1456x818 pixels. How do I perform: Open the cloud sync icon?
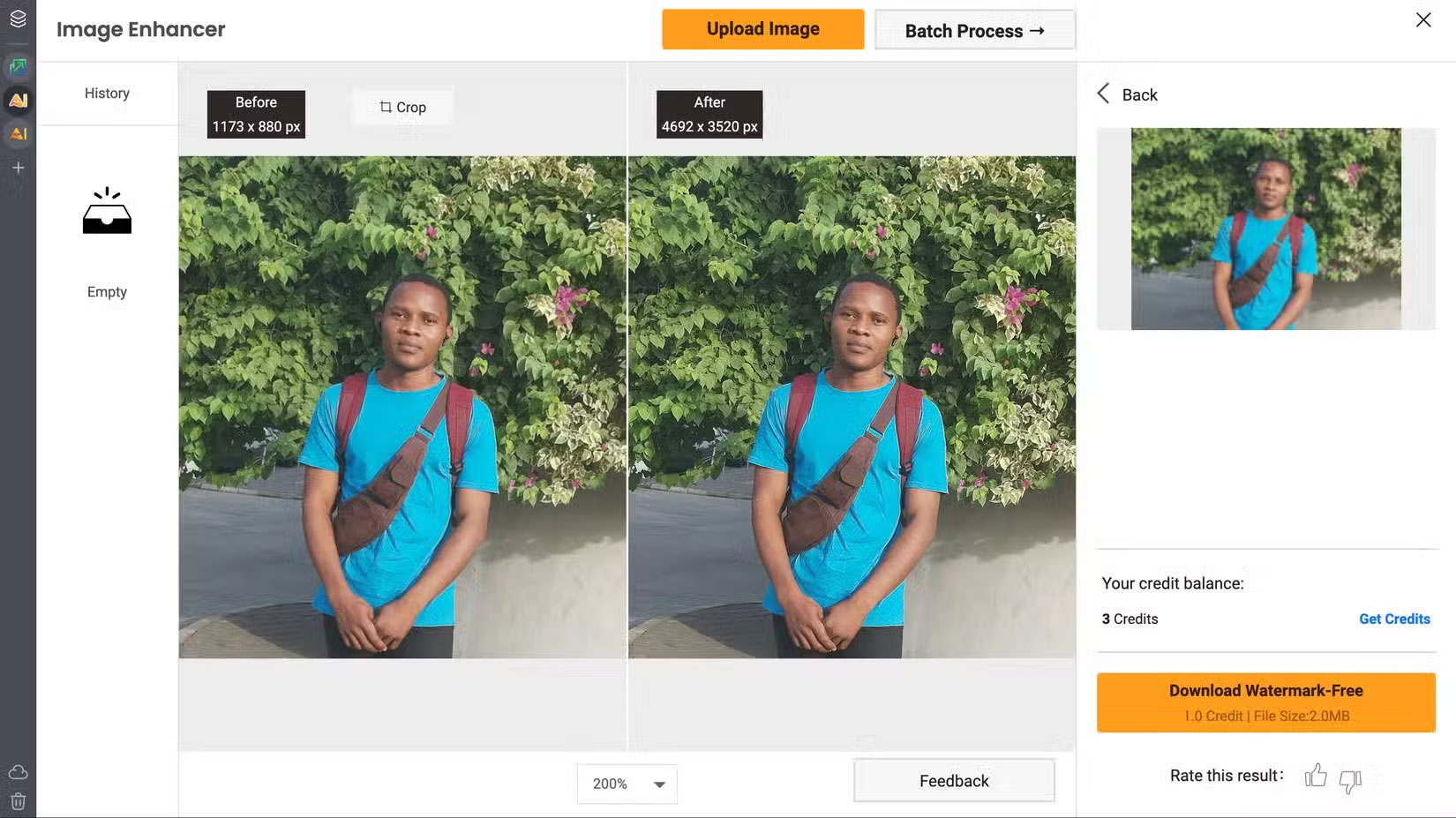[x=18, y=771]
